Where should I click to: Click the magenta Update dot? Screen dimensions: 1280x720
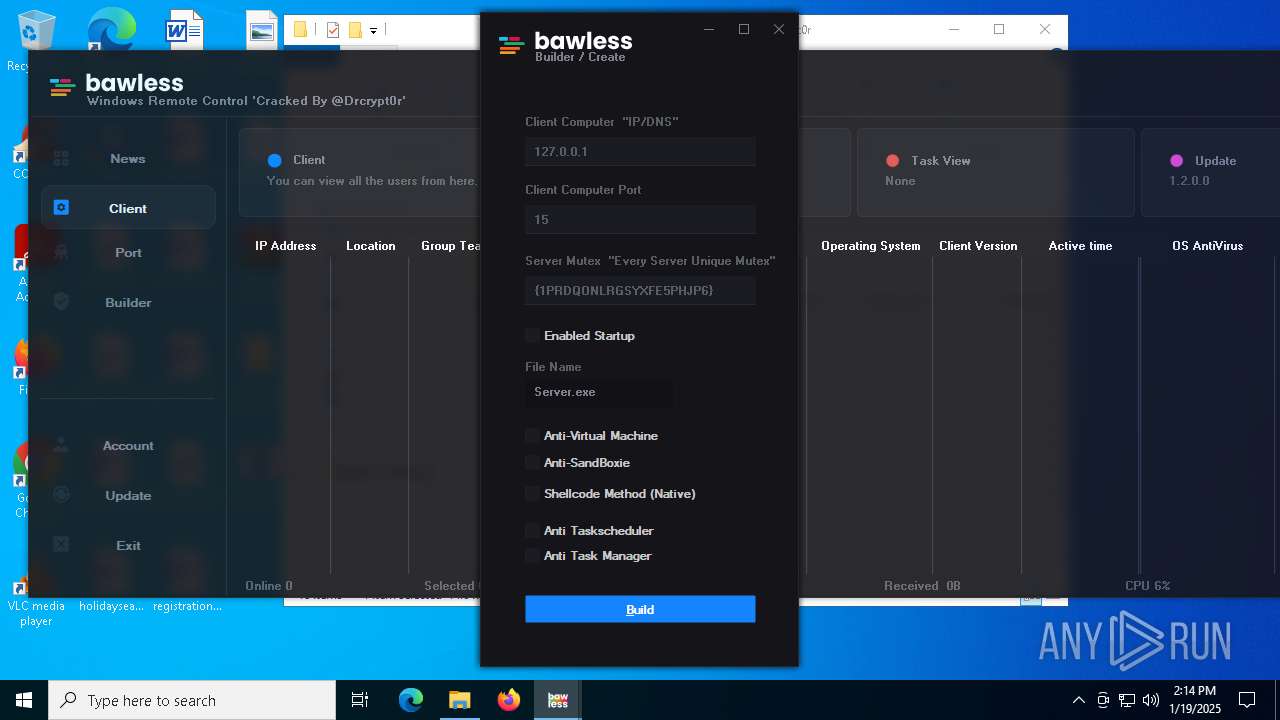(x=1176, y=160)
